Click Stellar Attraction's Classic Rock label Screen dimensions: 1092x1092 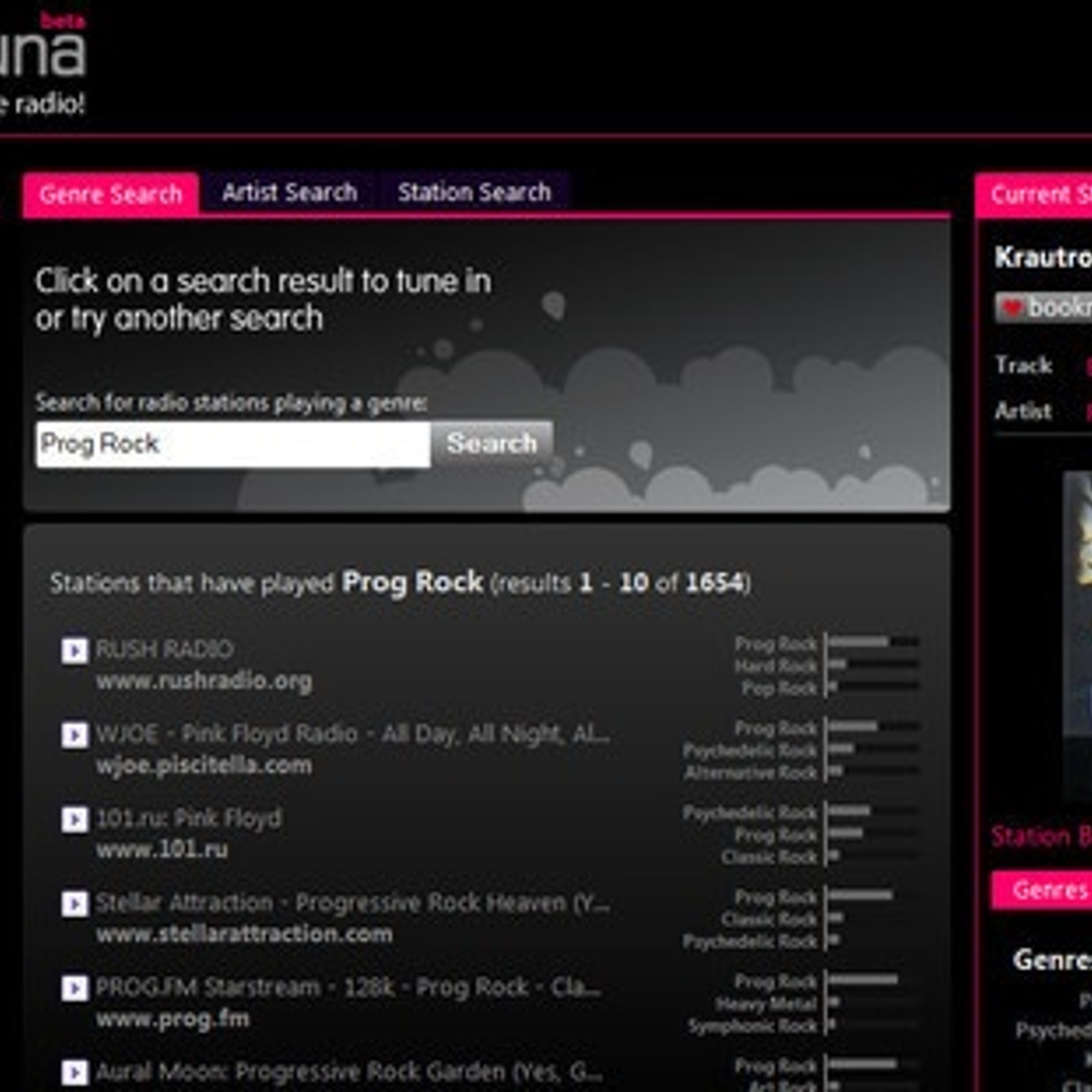769,919
